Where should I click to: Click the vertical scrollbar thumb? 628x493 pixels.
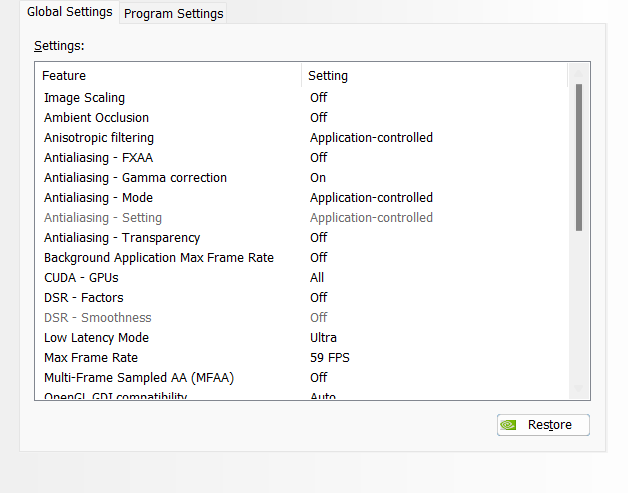click(578, 157)
